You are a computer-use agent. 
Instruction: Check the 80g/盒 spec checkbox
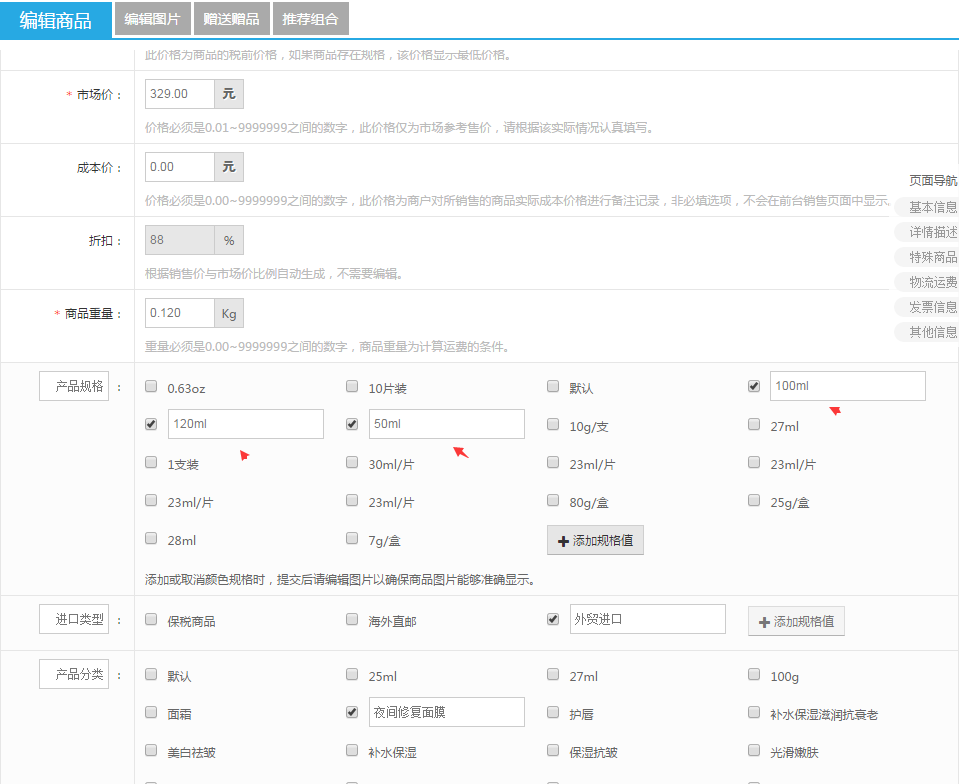(x=553, y=500)
